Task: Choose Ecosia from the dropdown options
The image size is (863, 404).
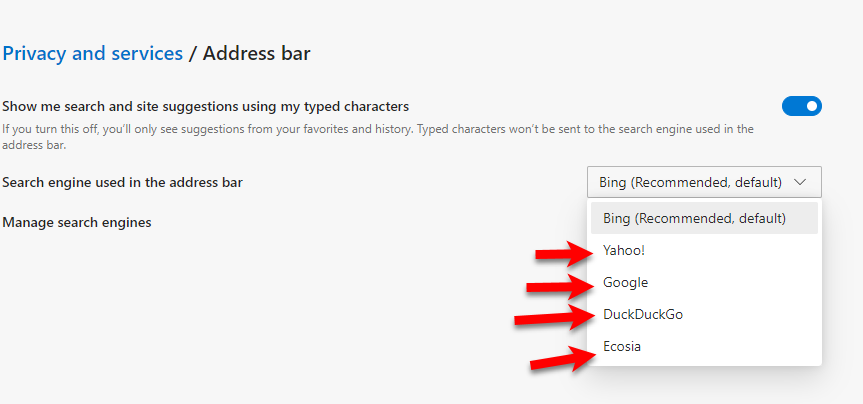Action: [622, 346]
